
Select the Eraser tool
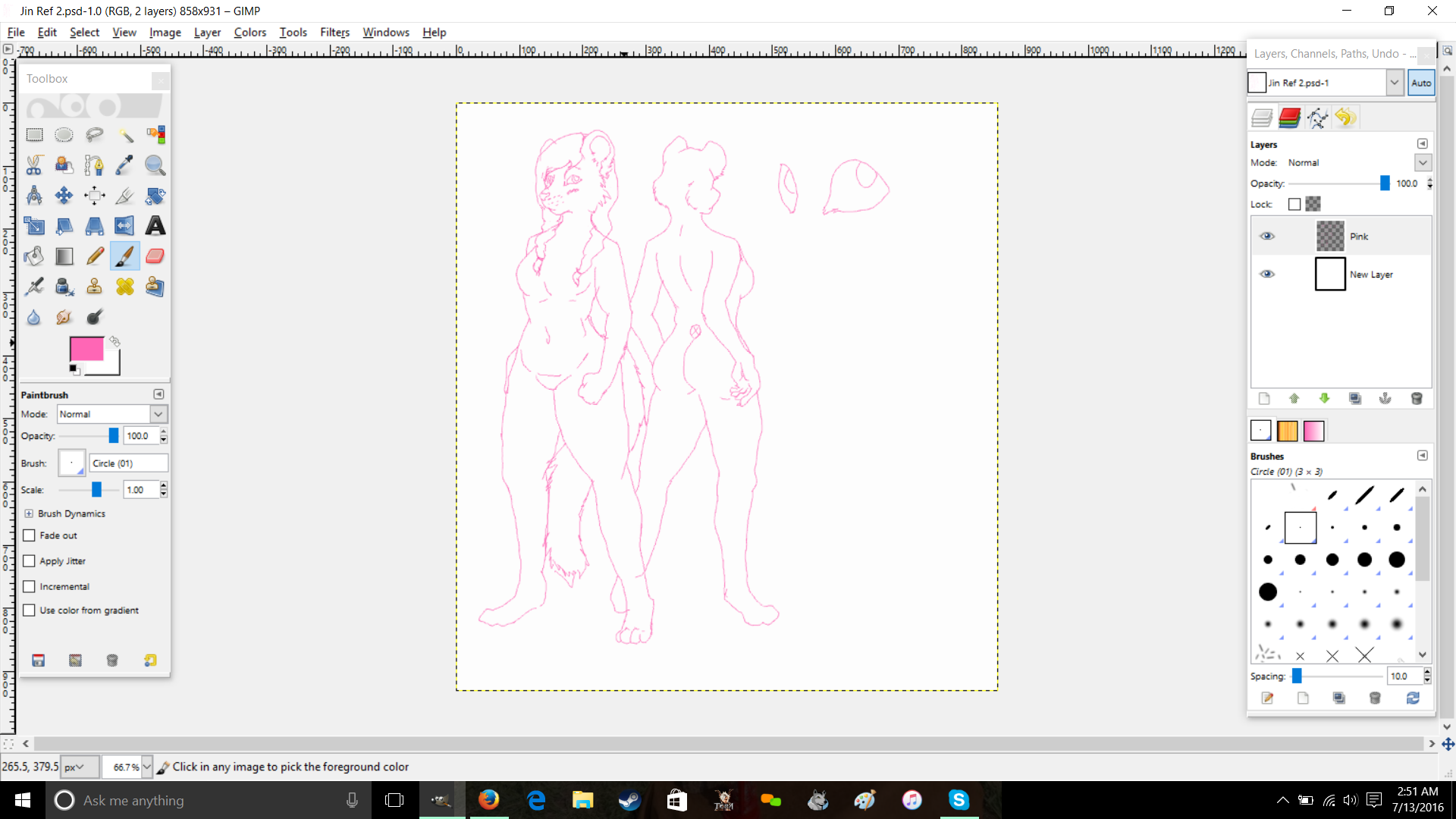click(x=155, y=256)
